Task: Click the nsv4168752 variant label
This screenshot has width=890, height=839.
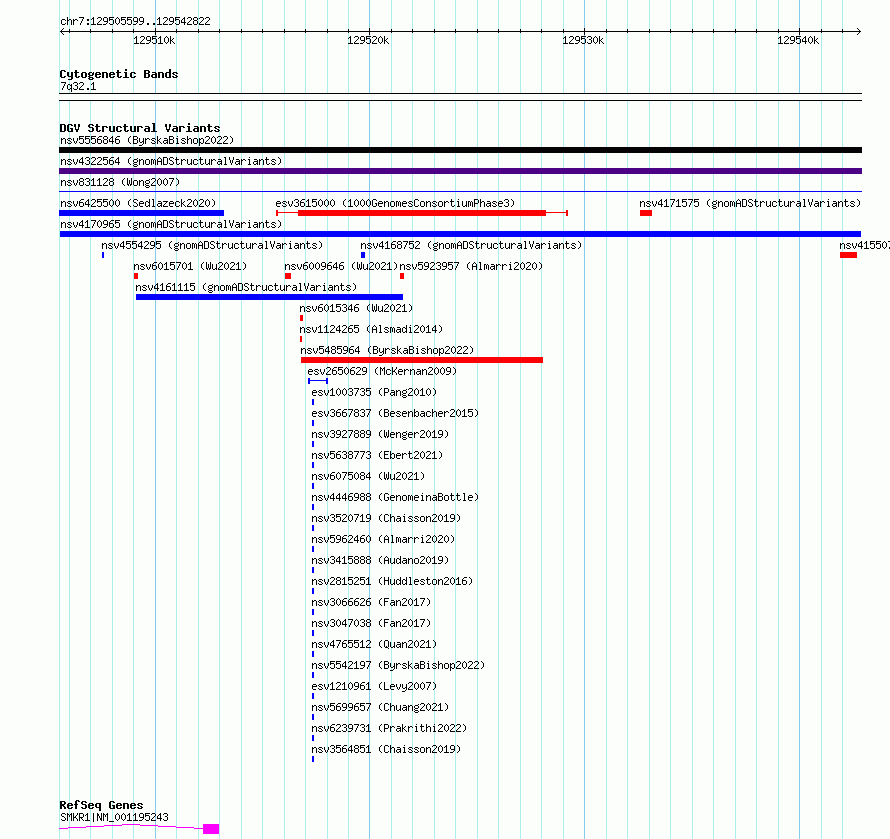Action: [x=471, y=245]
